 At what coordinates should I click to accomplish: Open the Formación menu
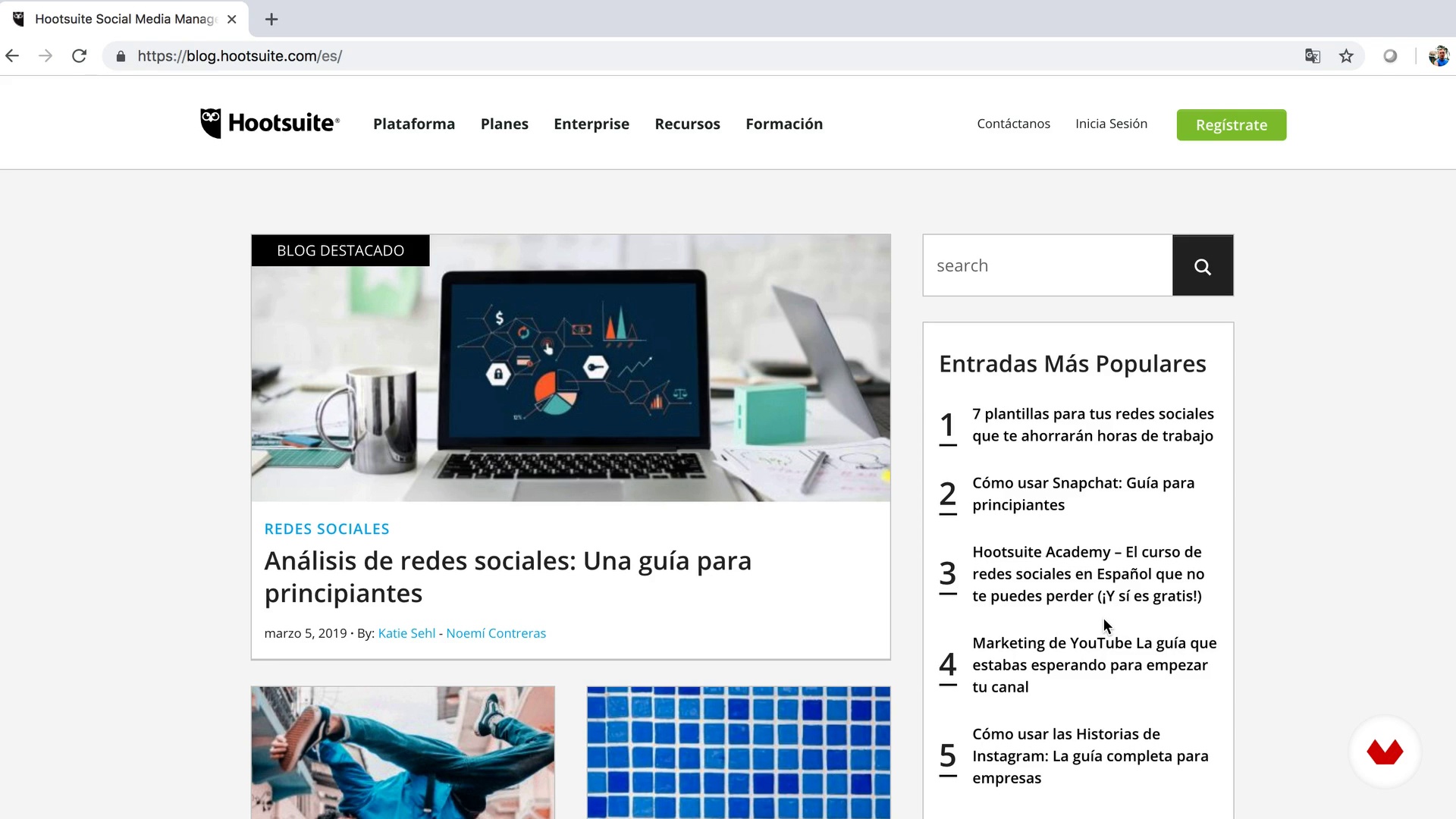(784, 124)
